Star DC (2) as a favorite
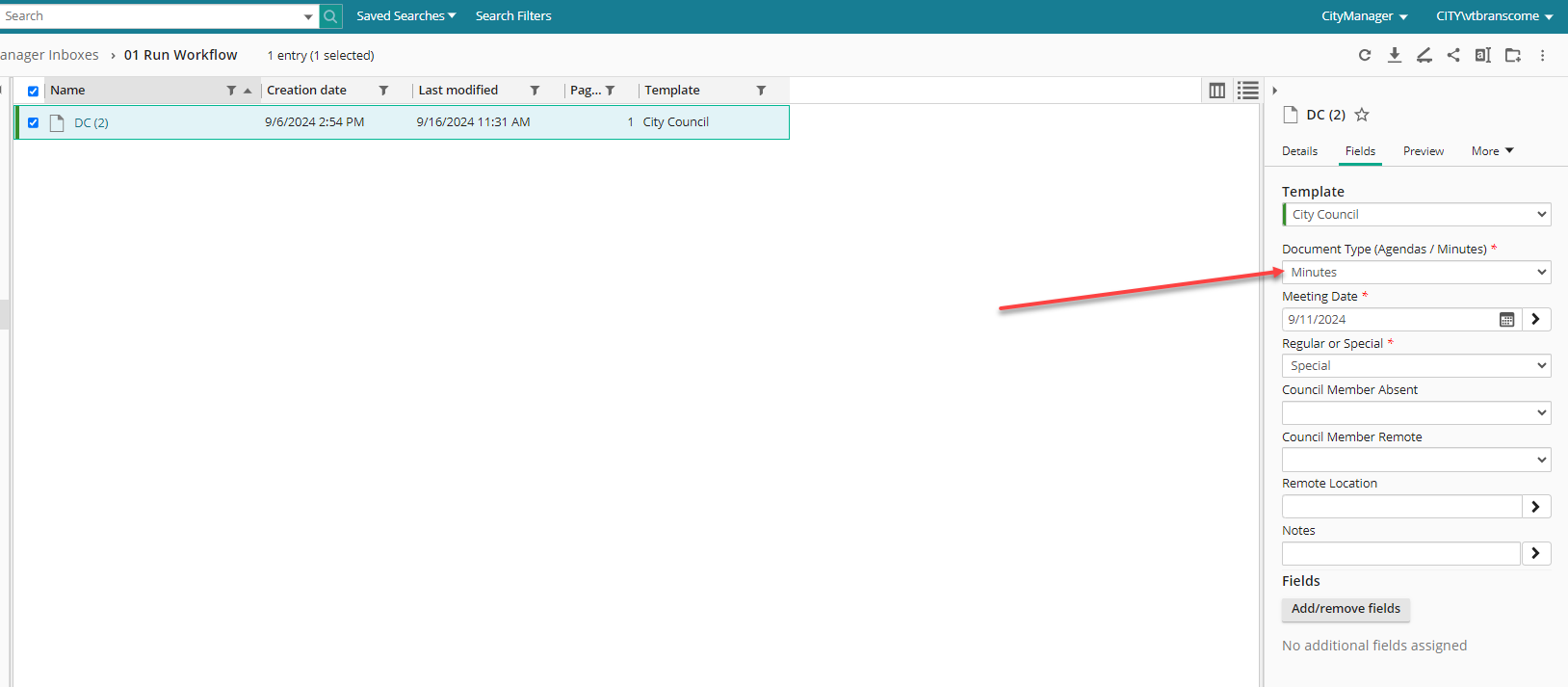Viewport: 1568px width, 687px height. tap(1362, 115)
